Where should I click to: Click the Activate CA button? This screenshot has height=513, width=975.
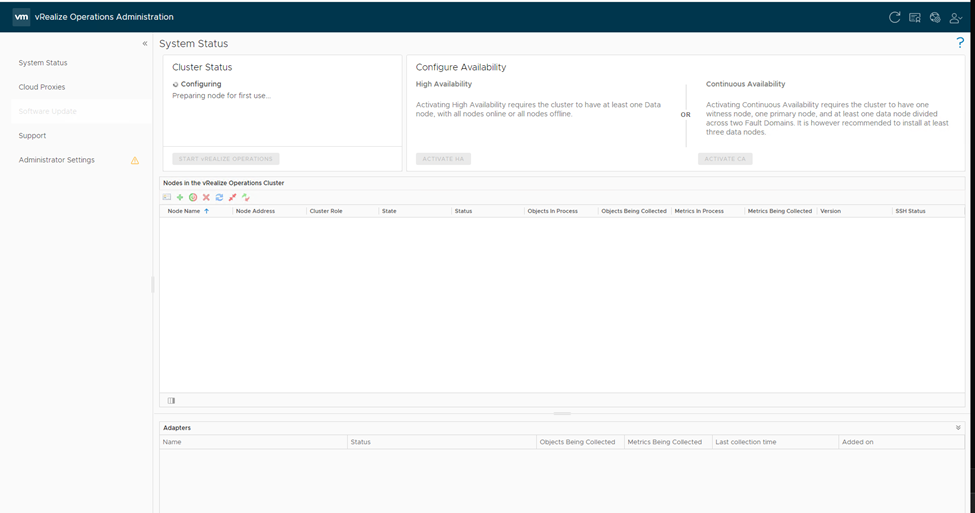[725, 159]
